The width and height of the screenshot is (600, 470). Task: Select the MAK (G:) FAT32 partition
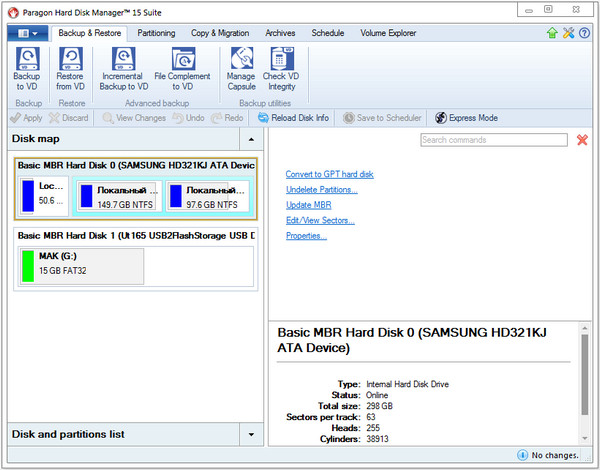(x=81, y=266)
